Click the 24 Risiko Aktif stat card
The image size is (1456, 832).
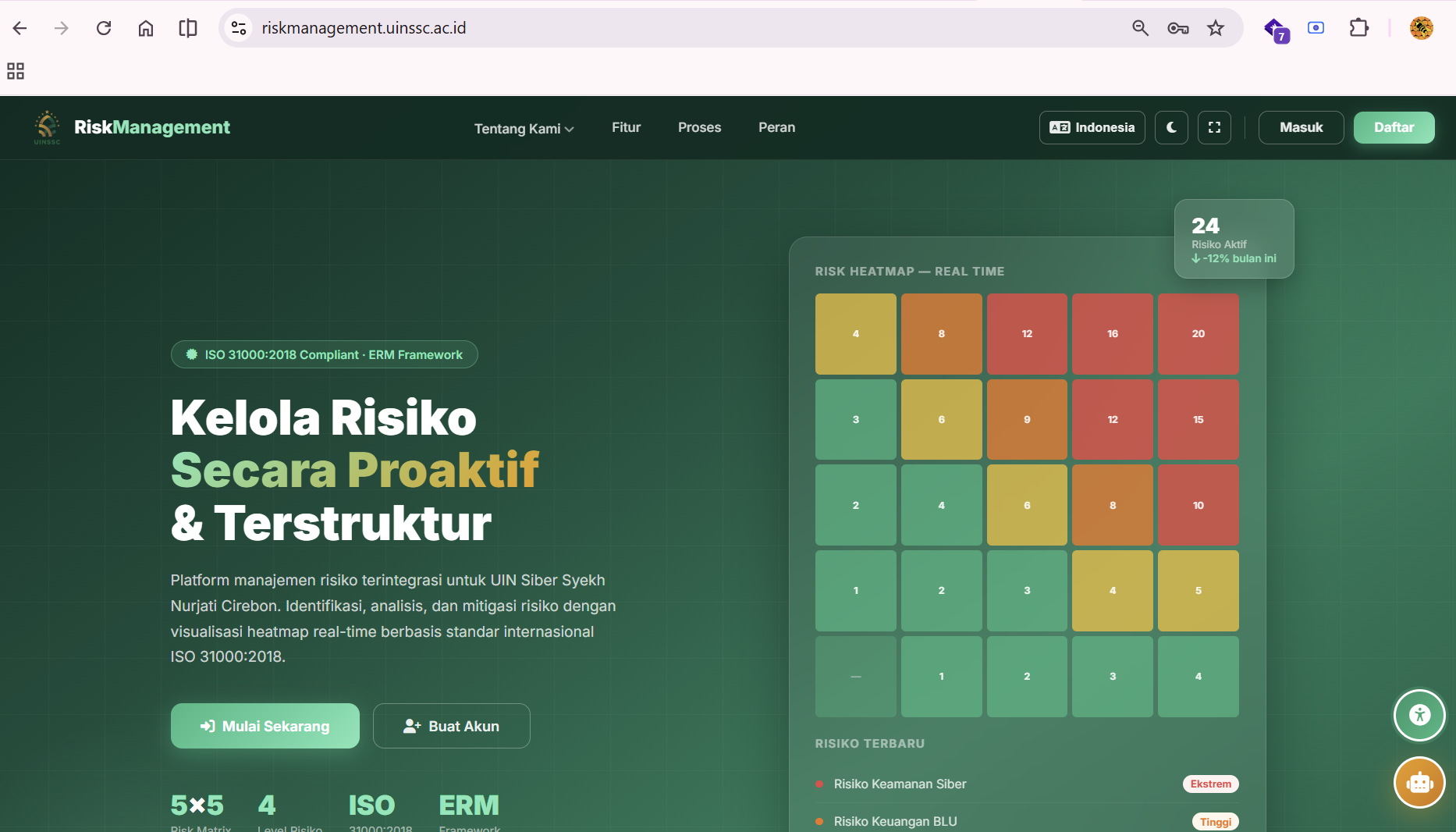click(1234, 239)
